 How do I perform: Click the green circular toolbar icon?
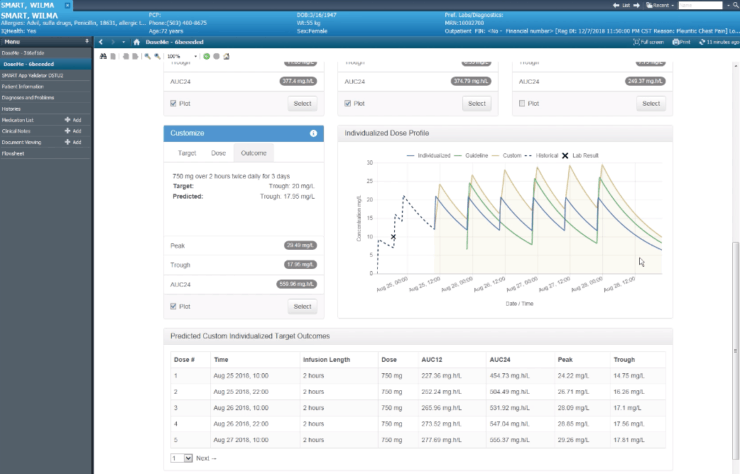tap(206, 56)
